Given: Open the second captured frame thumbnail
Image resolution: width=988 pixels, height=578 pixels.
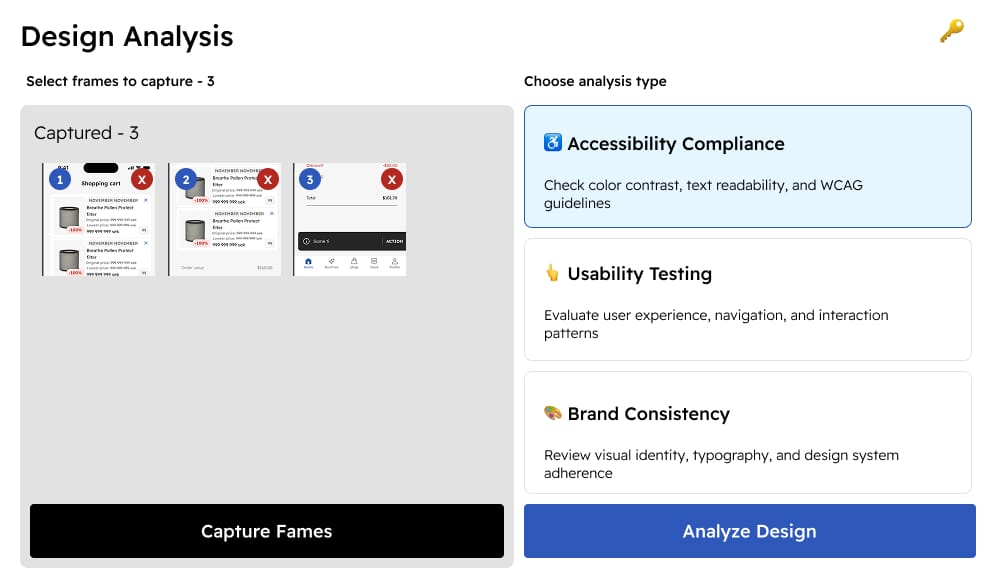Looking at the screenshot, I should pos(223,232).
